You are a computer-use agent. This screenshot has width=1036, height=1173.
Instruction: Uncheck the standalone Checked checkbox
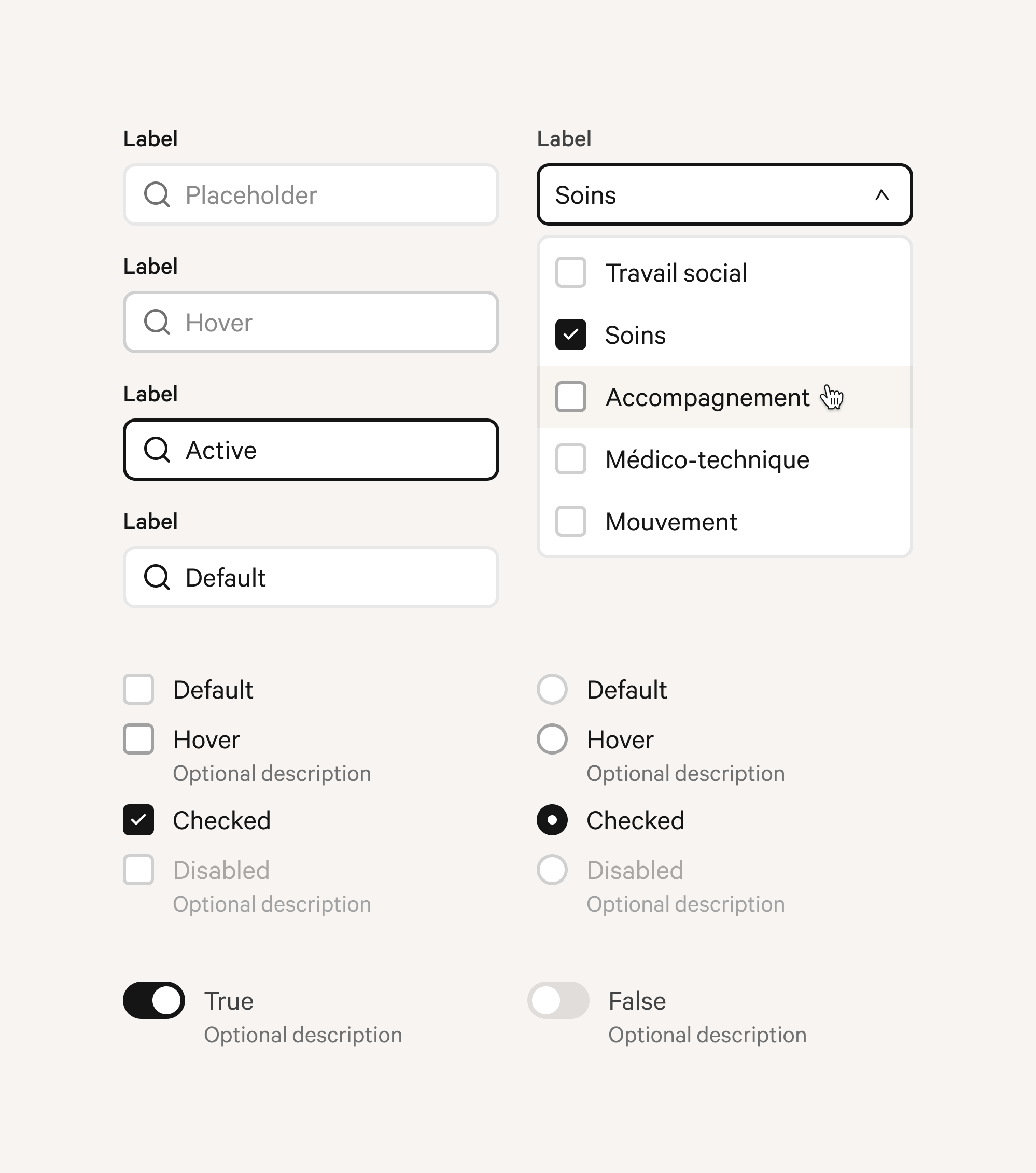pyautogui.click(x=138, y=820)
